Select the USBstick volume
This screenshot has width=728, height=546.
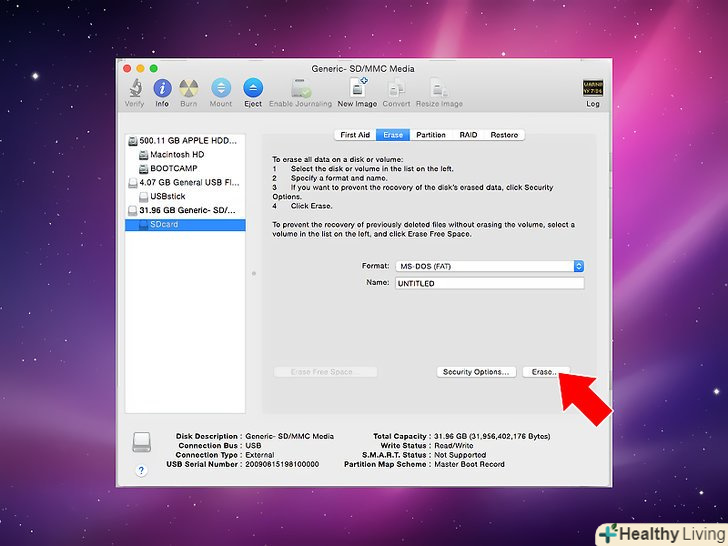185,196
